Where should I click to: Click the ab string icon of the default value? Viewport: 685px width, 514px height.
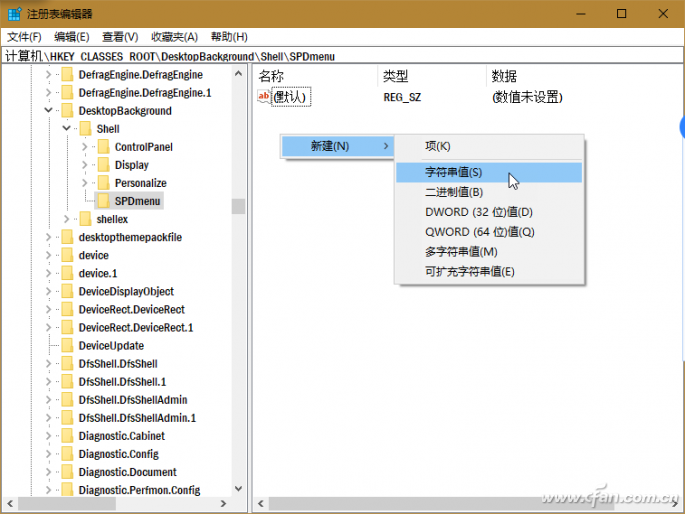(263, 97)
